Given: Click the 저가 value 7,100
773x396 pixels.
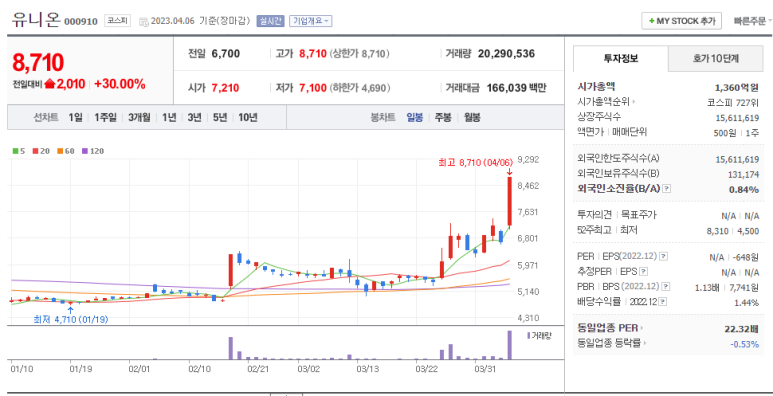Looking at the screenshot, I should click(313, 88).
